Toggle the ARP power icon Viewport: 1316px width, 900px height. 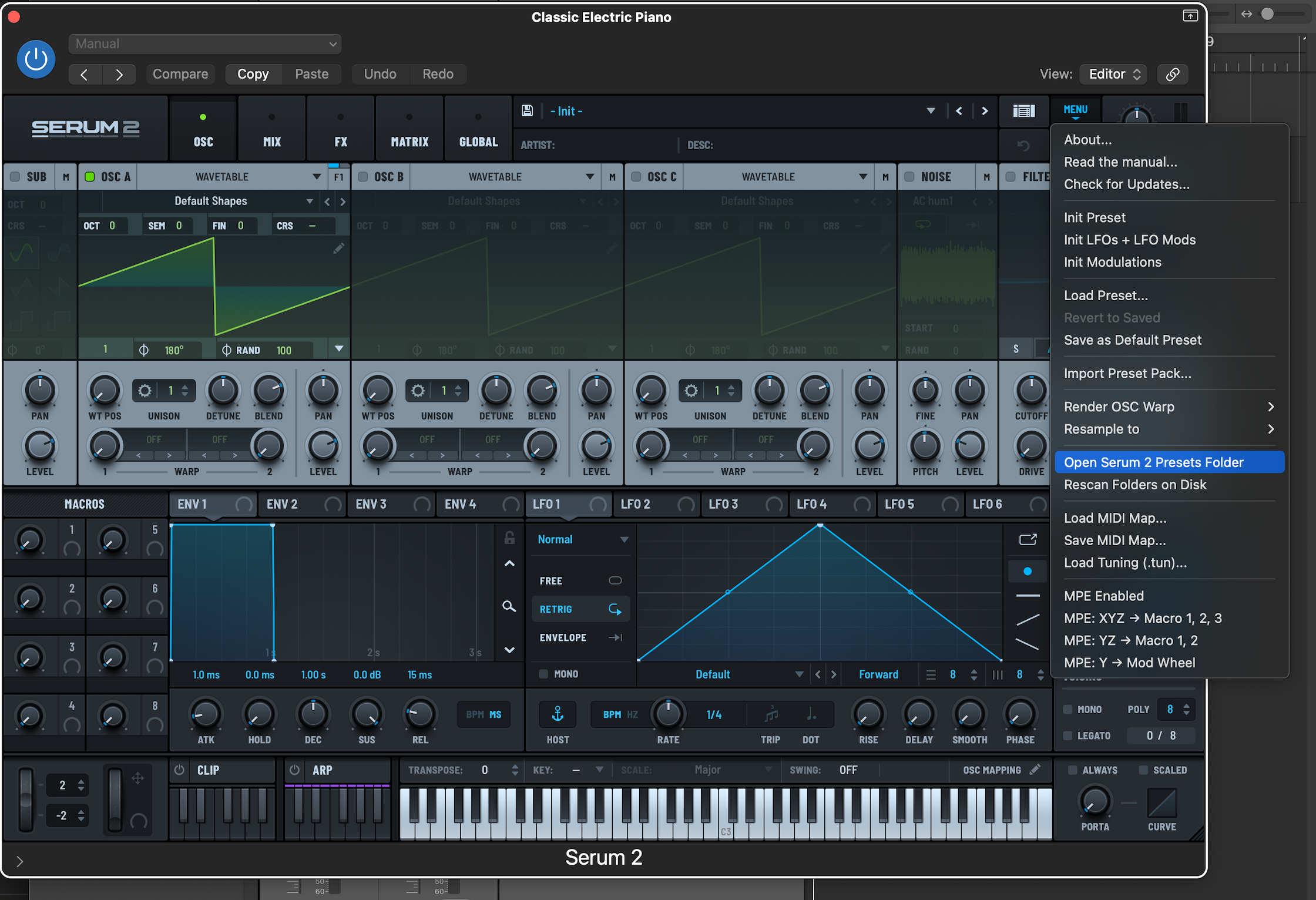[x=295, y=770]
